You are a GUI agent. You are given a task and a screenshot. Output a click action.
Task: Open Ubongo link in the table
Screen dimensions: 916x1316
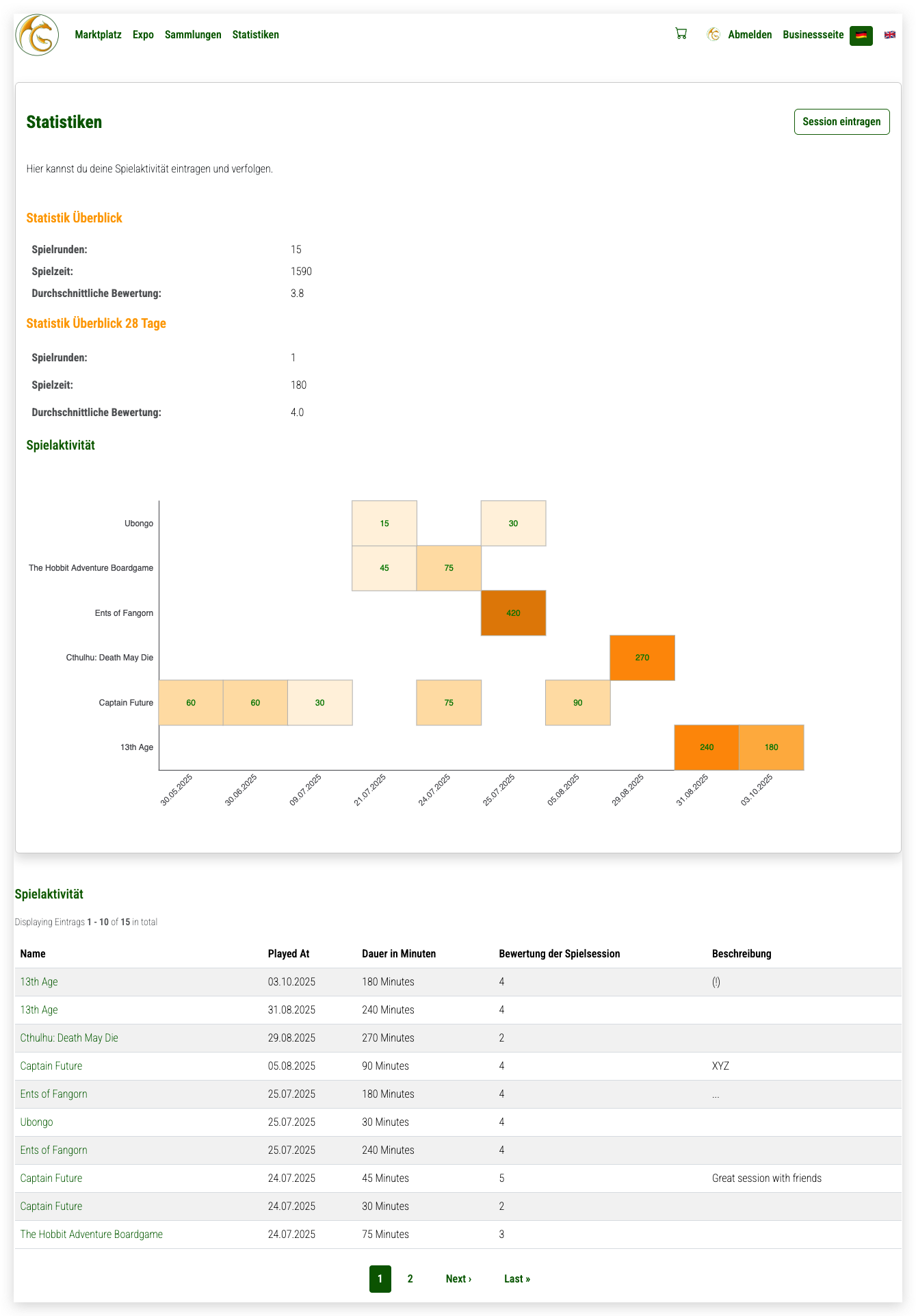coord(36,1122)
